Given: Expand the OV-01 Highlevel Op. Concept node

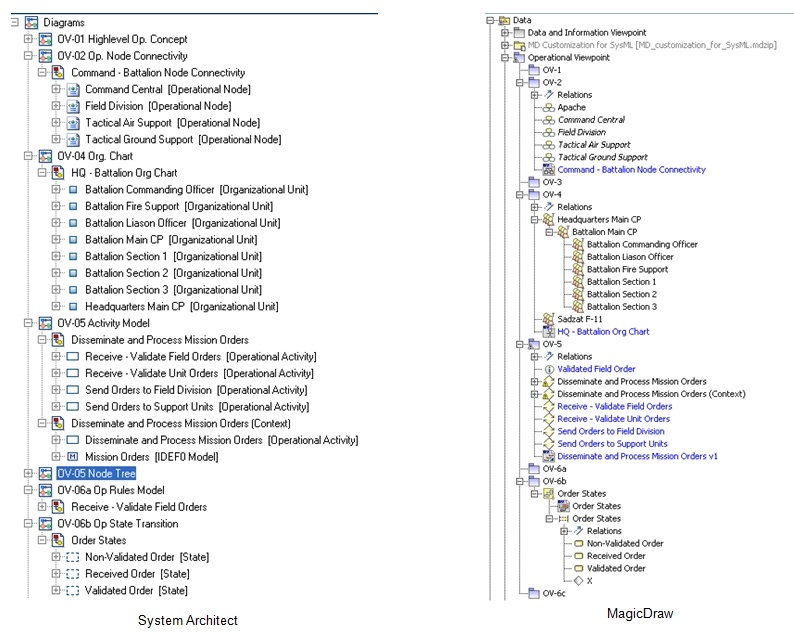Looking at the screenshot, I should pos(28,38).
